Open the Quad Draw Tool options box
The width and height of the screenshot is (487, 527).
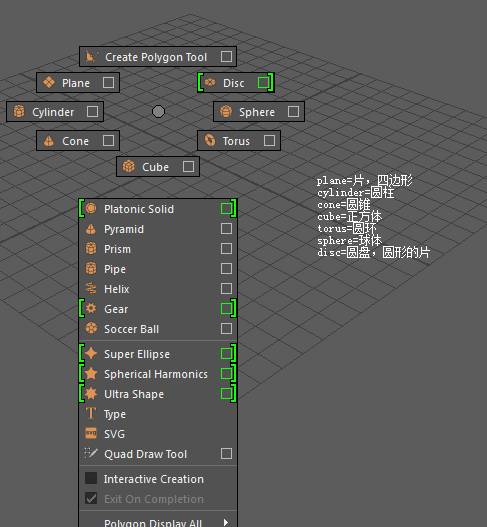226,453
